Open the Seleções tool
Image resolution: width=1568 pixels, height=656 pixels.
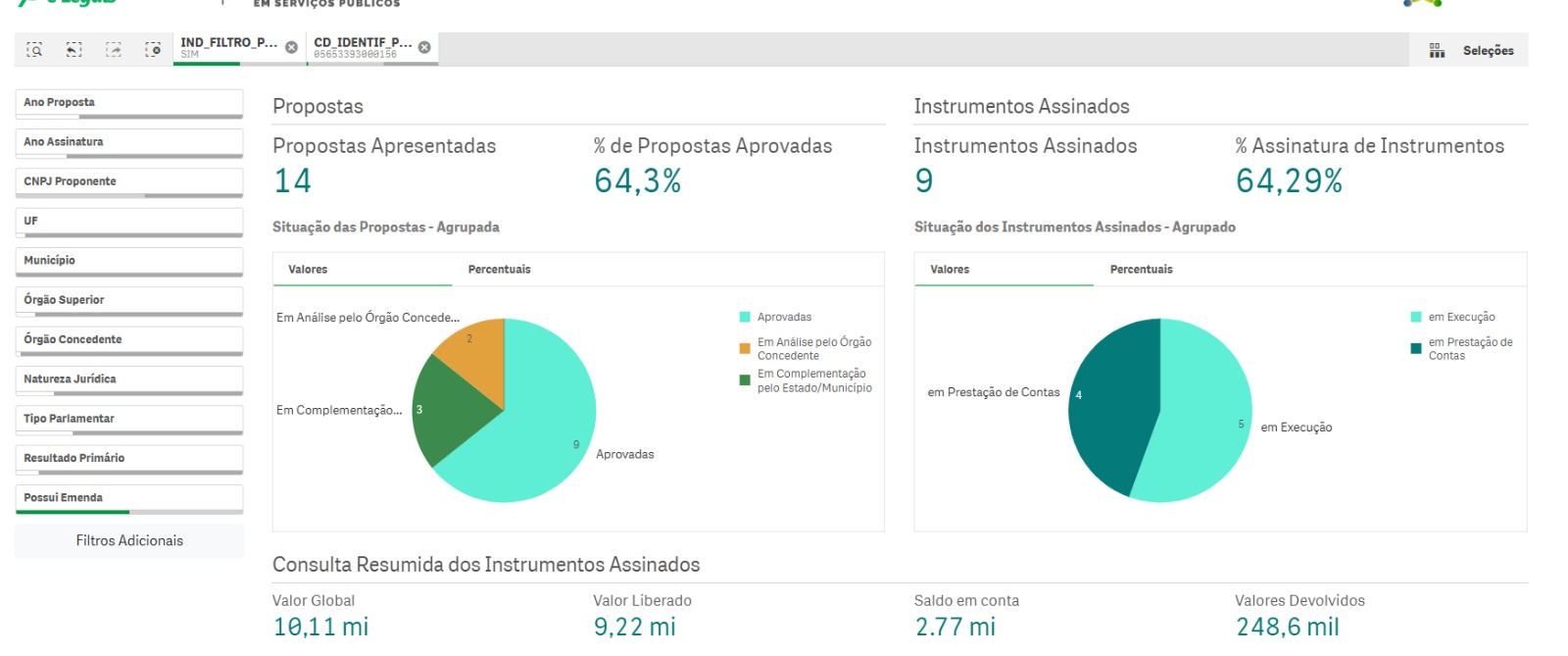[x=1472, y=51]
